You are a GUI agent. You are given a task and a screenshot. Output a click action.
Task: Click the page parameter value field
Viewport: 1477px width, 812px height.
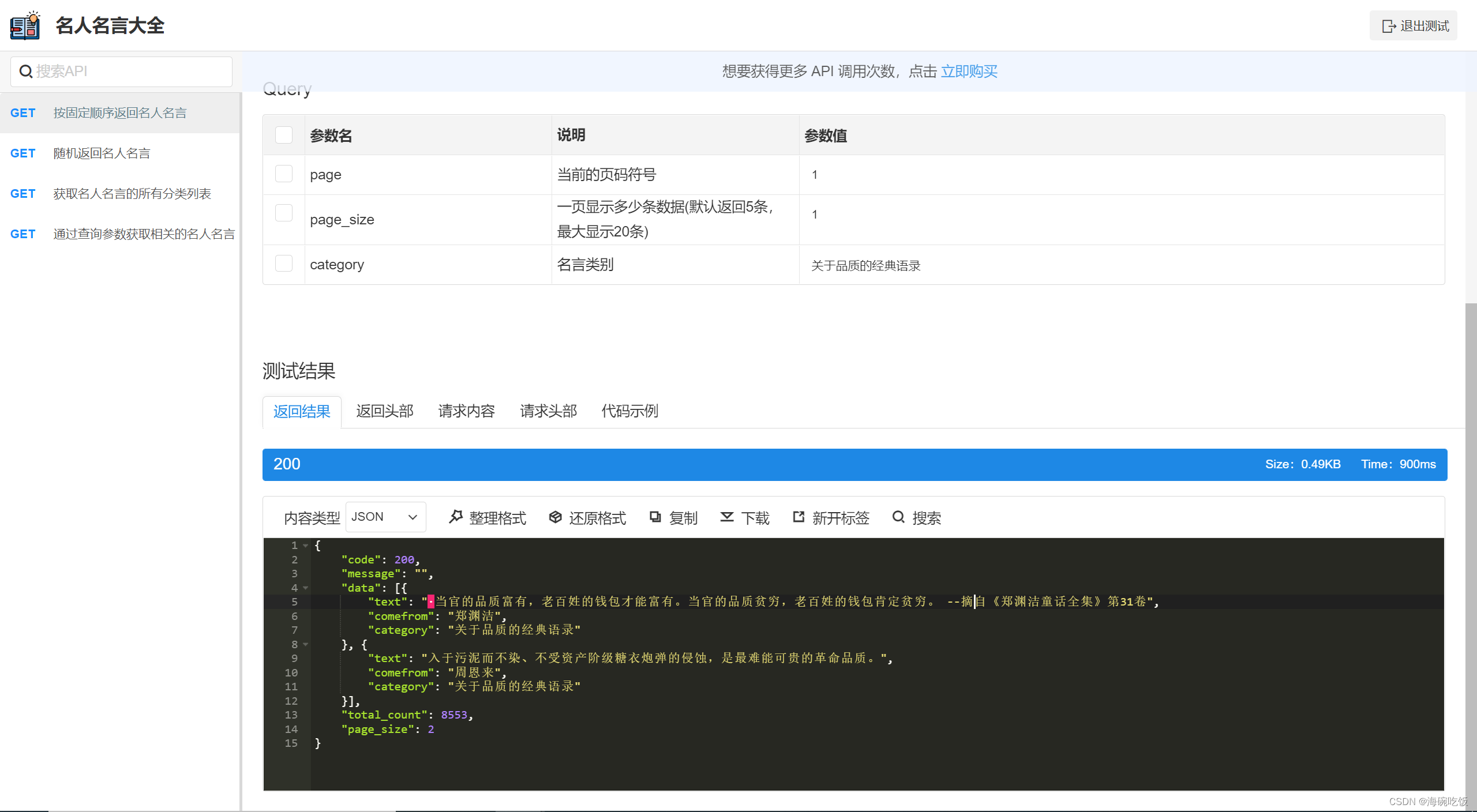(x=1122, y=175)
